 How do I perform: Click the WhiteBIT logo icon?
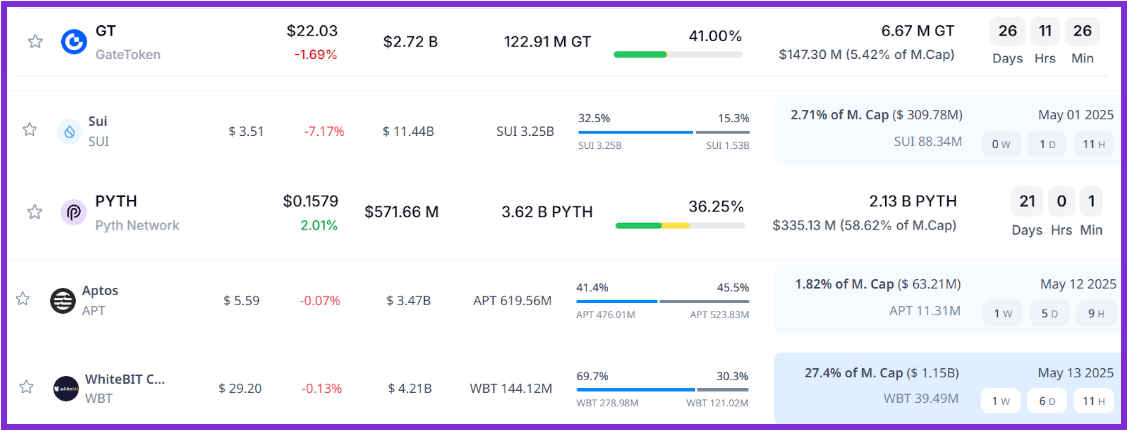pos(66,388)
